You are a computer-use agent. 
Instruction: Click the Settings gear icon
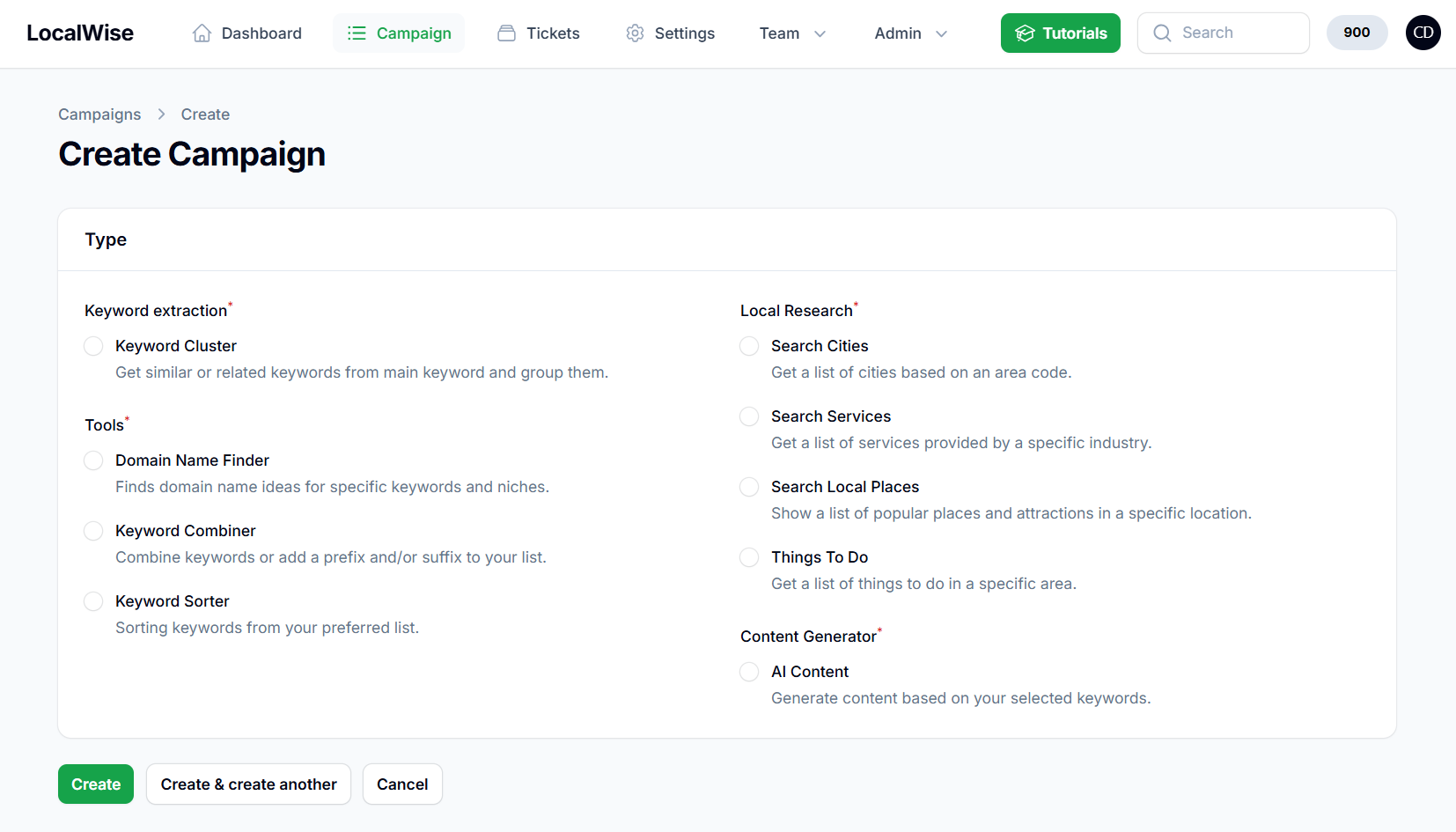pos(635,33)
